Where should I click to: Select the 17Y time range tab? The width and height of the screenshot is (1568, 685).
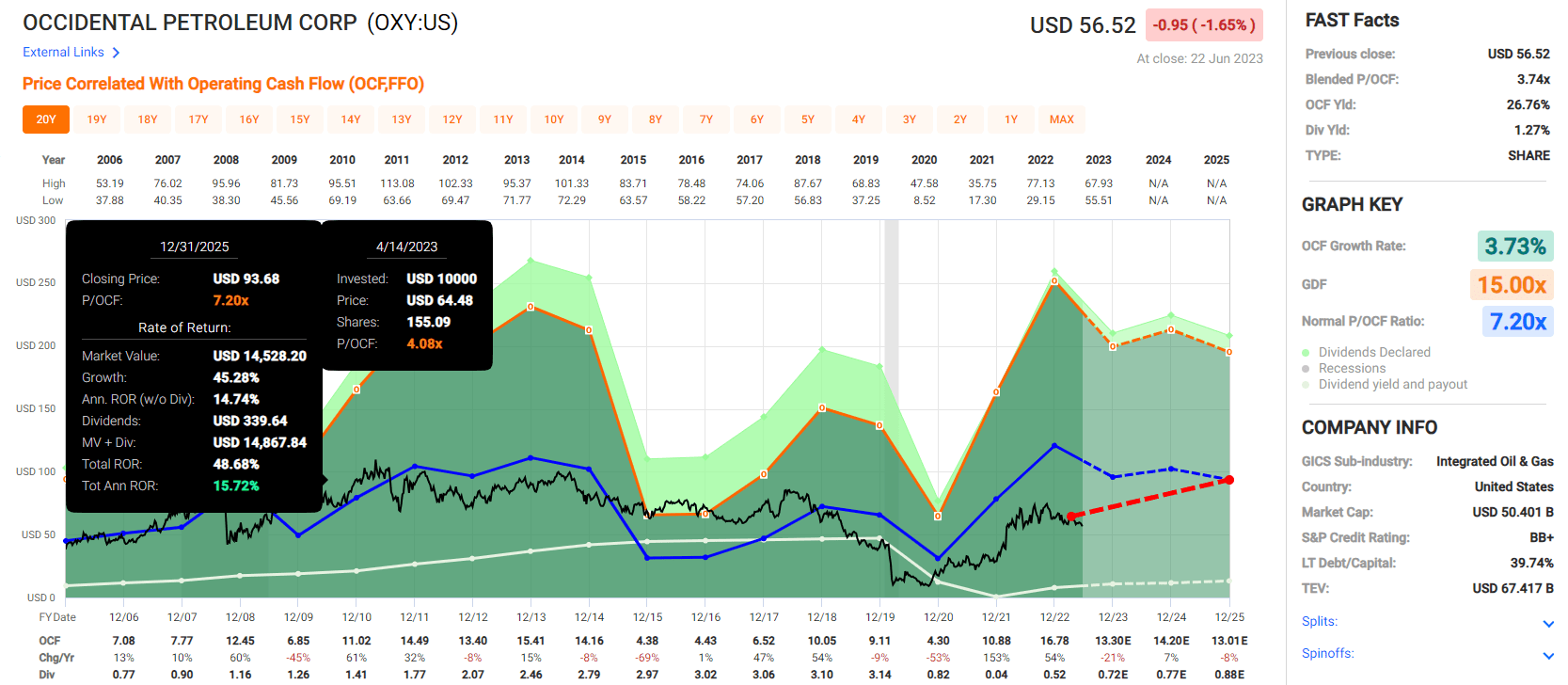coord(198,119)
